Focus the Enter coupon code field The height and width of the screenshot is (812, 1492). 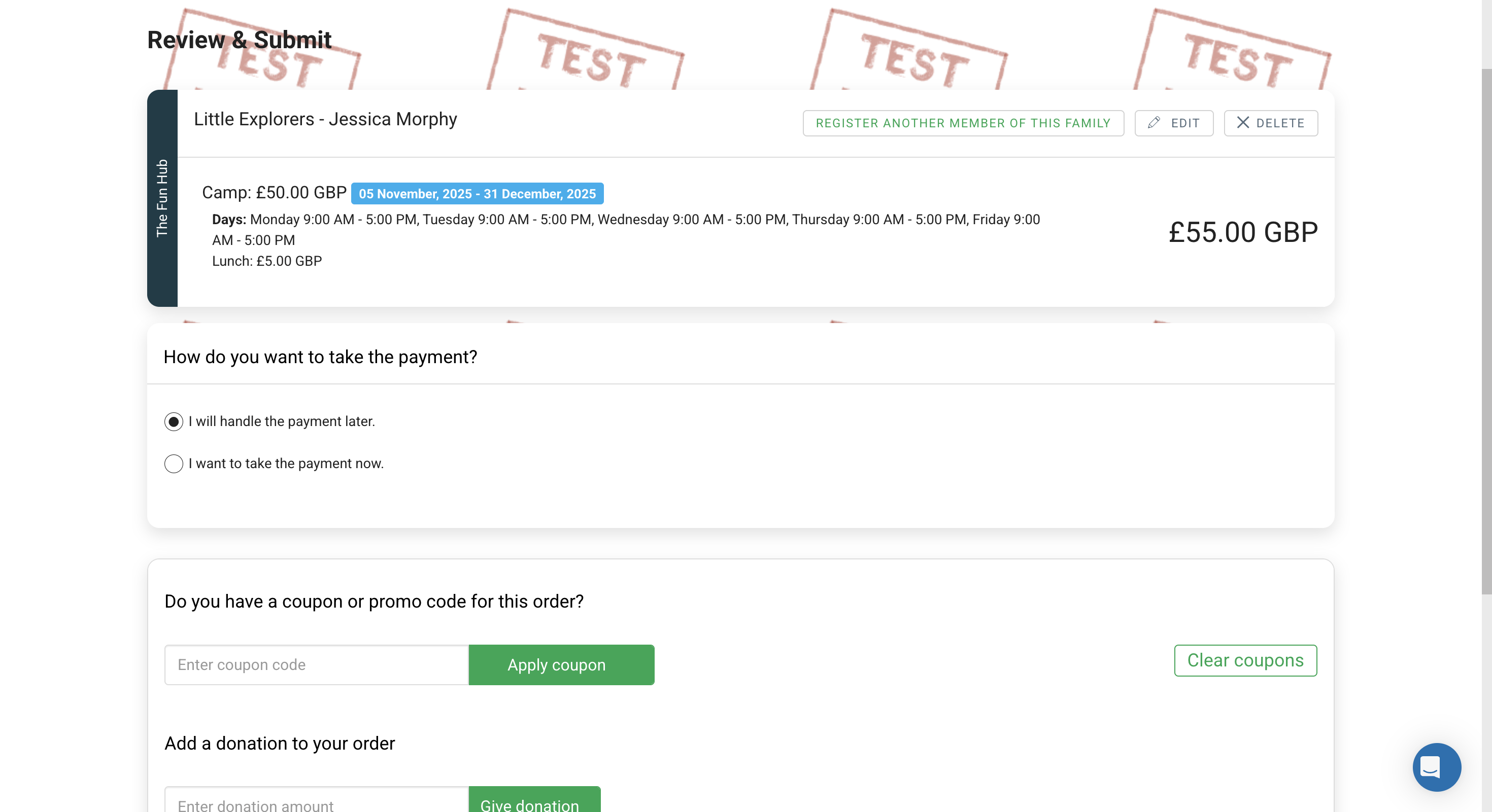[x=316, y=665]
